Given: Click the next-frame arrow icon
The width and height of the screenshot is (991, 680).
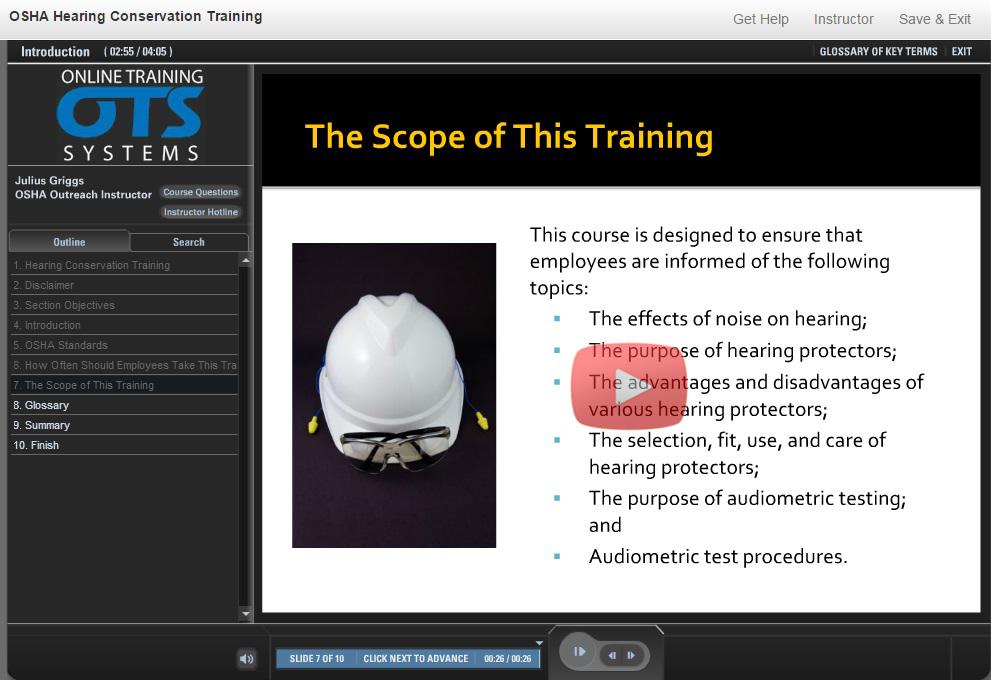Looking at the screenshot, I should (x=631, y=655).
